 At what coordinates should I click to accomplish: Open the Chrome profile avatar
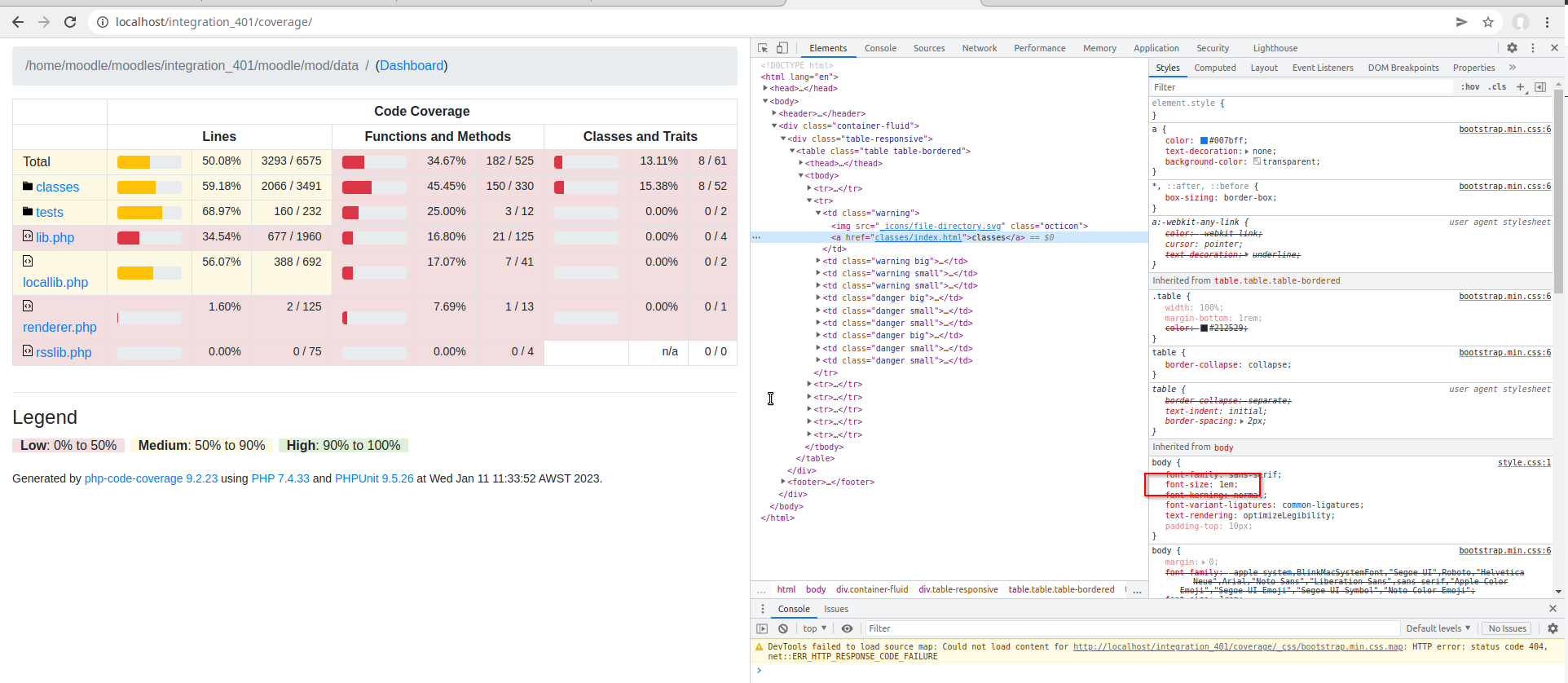(1521, 22)
